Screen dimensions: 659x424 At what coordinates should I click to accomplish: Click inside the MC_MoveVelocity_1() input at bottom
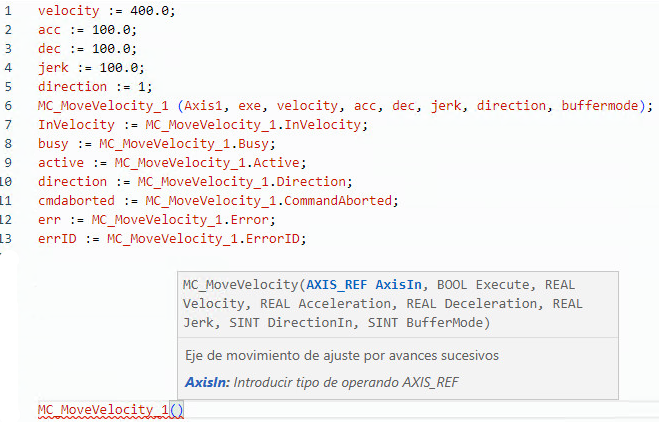(176, 410)
